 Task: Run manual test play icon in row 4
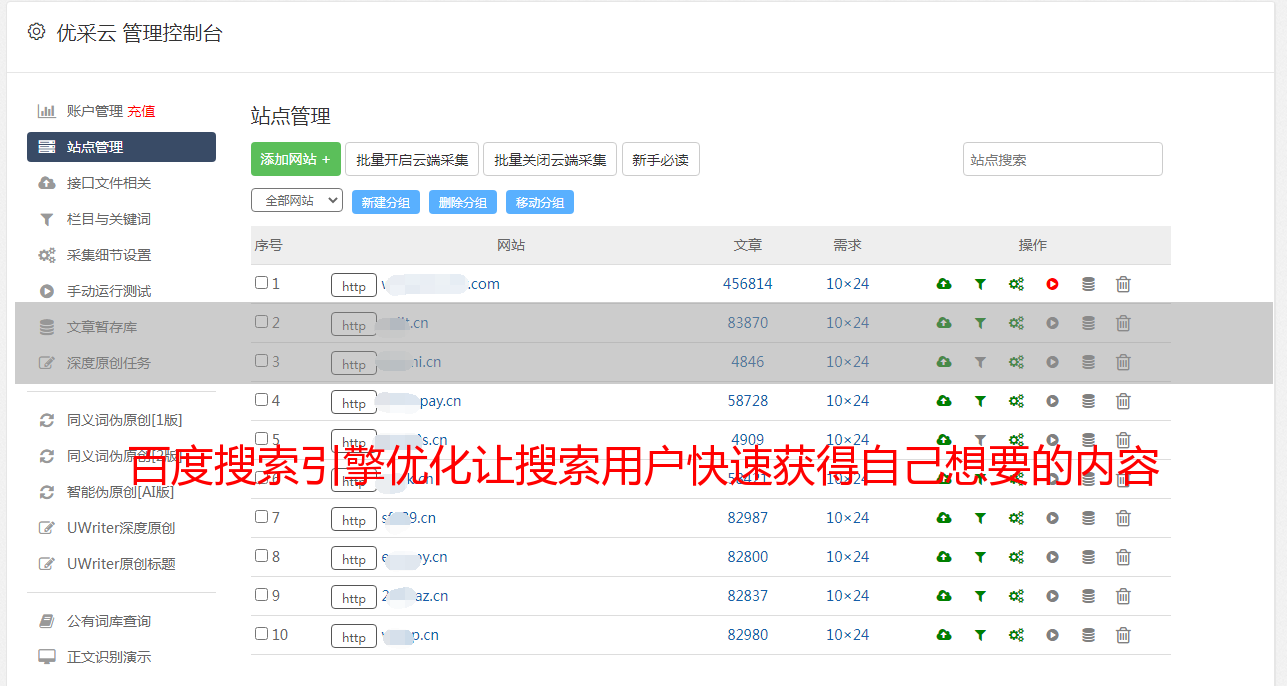pos(1052,401)
